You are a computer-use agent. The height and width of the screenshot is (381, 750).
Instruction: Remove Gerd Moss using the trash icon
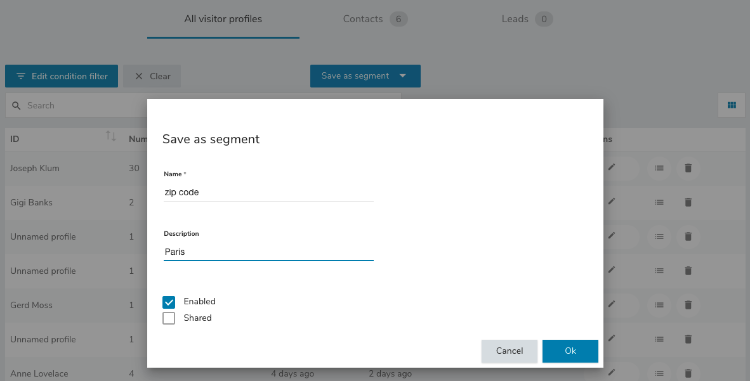(688, 305)
